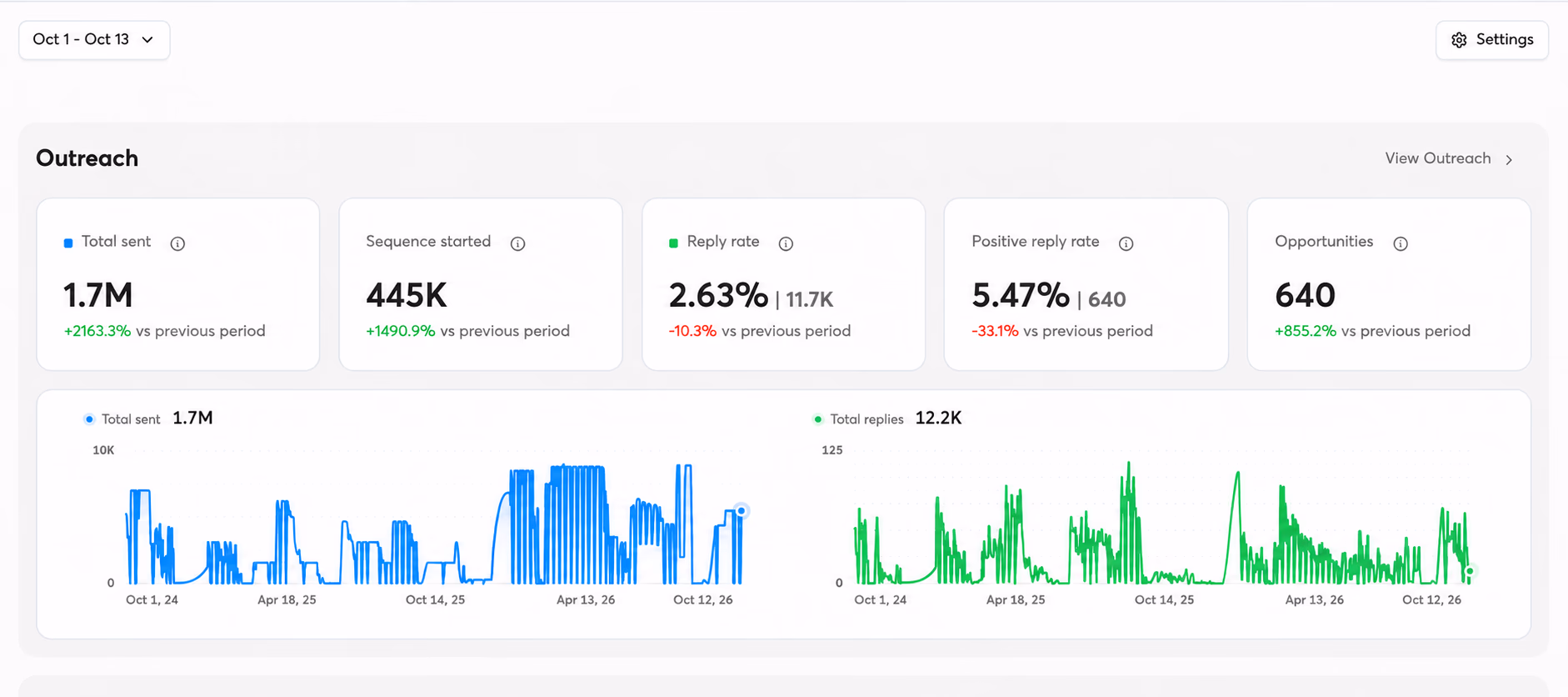Click the Total sent chart legend label
This screenshot has height=697, width=1568.
click(131, 419)
